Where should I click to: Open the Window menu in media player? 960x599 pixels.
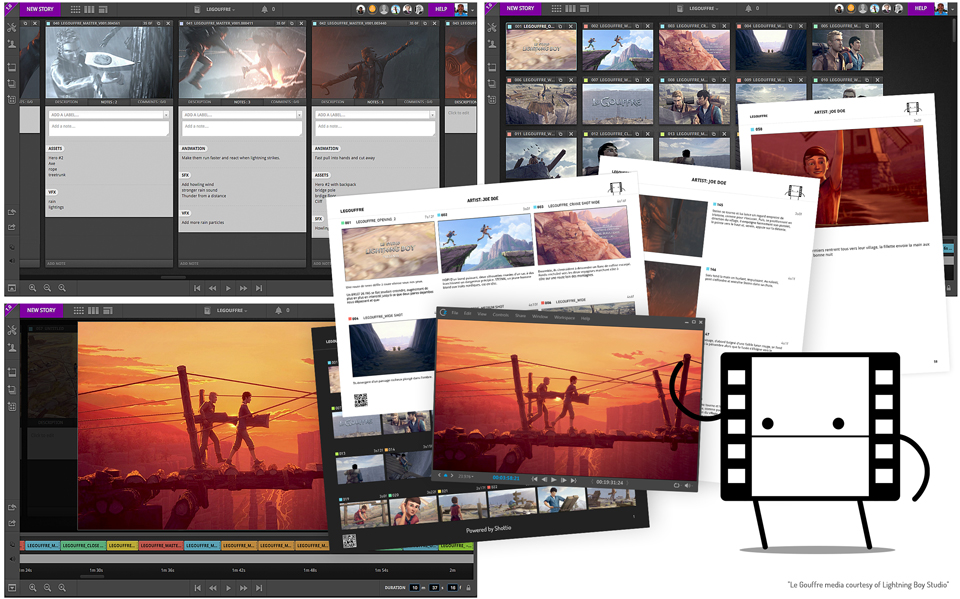coord(540,317)
